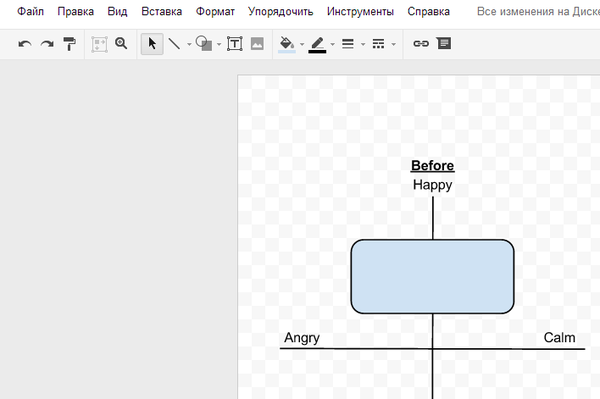The height and width of the screenshot is (399, 600).
Task: Open the Файл menu
Action: tap(30, 12)
